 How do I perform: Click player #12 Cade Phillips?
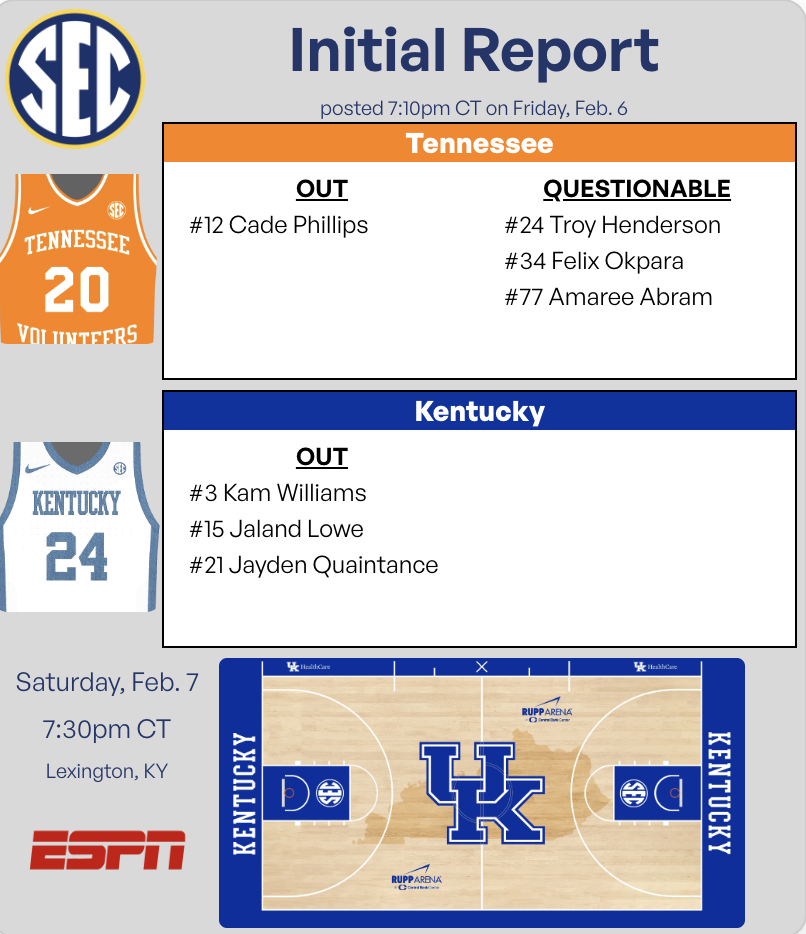coord(279,225)
